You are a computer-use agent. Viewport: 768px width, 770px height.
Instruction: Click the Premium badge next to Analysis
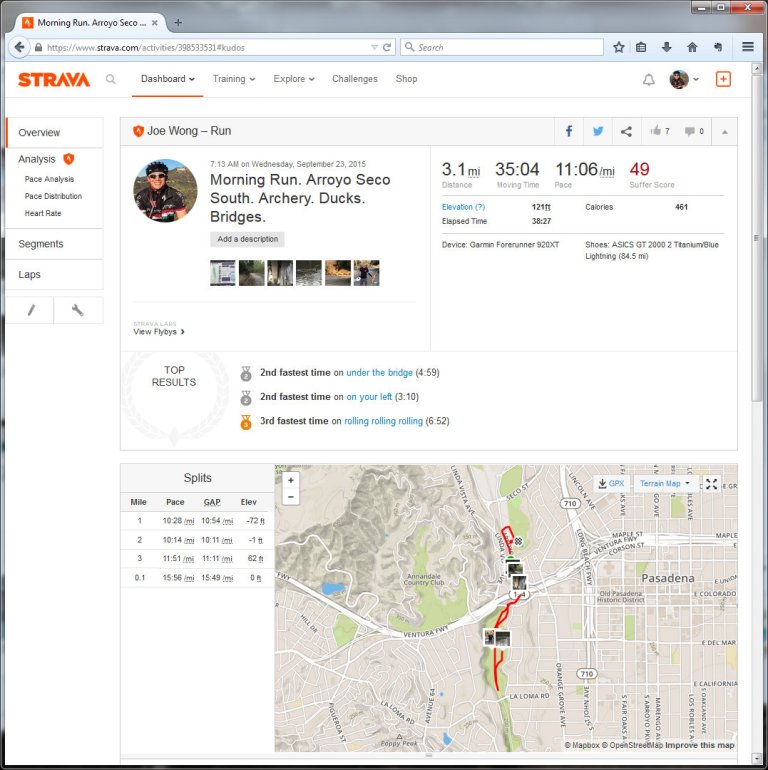click(x=69, y=159)
